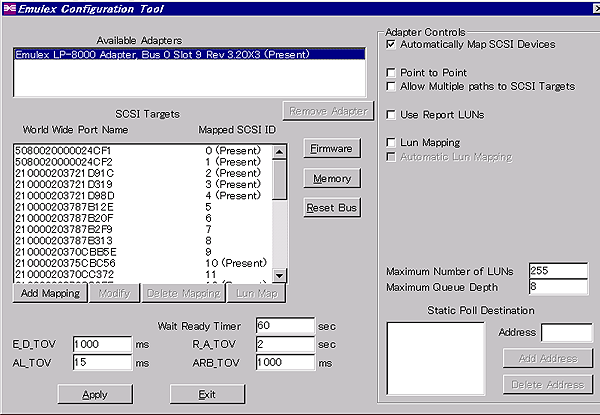Select target 21000203721D91C
Viewport: 600px width, 415px height.
pyautogui.click(x=143, y=173)
